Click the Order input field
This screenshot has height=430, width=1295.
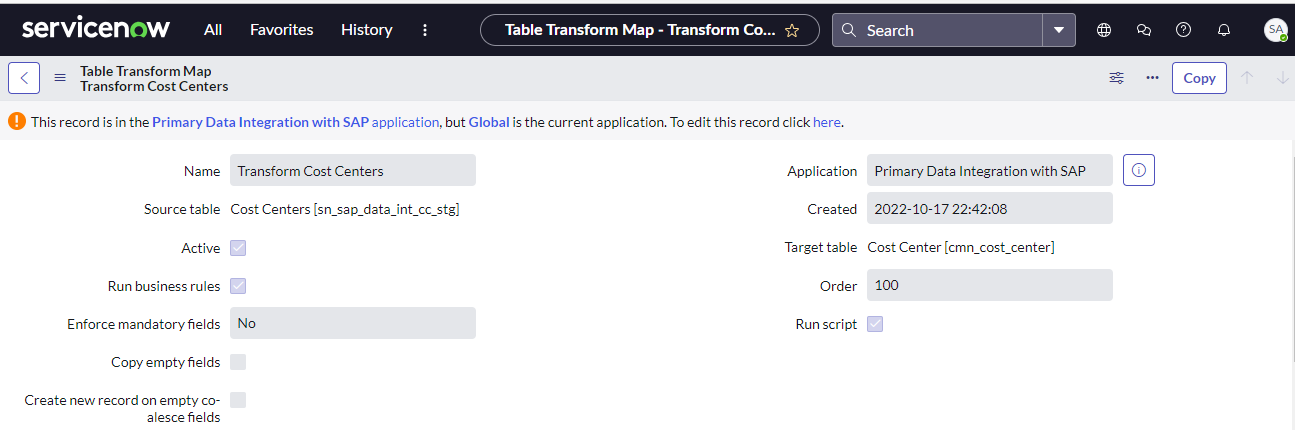tap(990, 285)
